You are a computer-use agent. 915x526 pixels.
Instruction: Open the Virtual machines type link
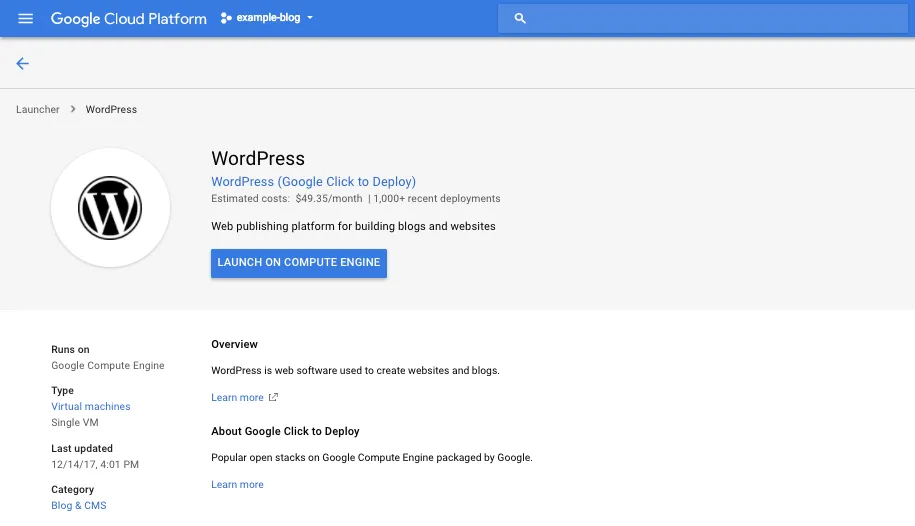point(90,406)
